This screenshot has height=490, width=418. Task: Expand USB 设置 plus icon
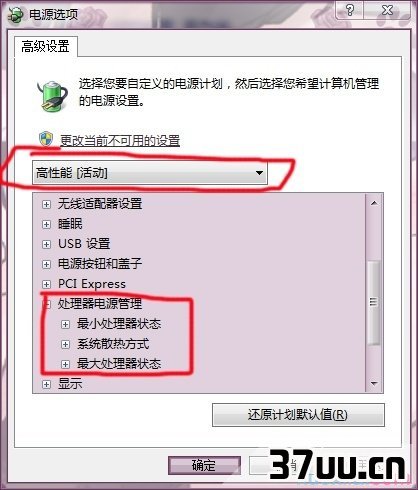[x=46, y=244]
